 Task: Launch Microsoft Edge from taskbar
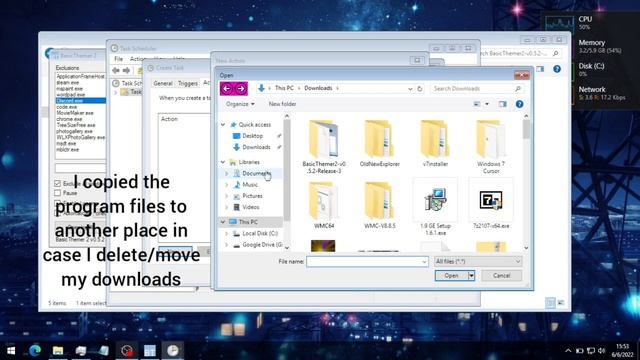(35, 351)
